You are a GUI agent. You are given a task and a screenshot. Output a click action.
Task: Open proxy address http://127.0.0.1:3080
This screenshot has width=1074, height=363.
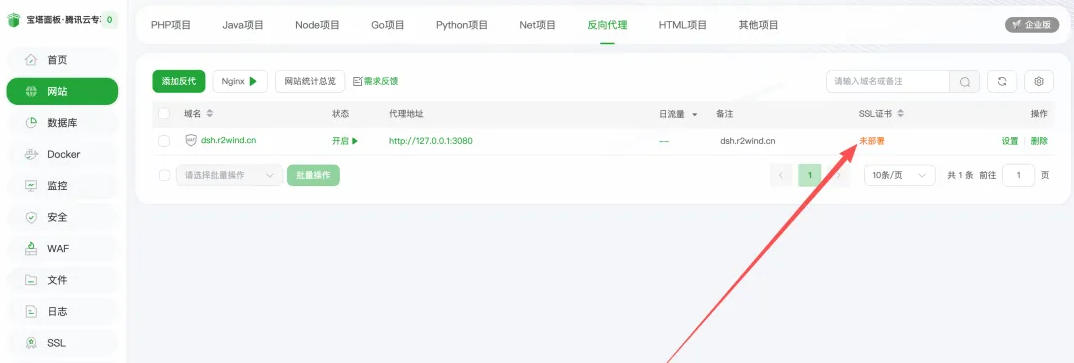point(431,141)
